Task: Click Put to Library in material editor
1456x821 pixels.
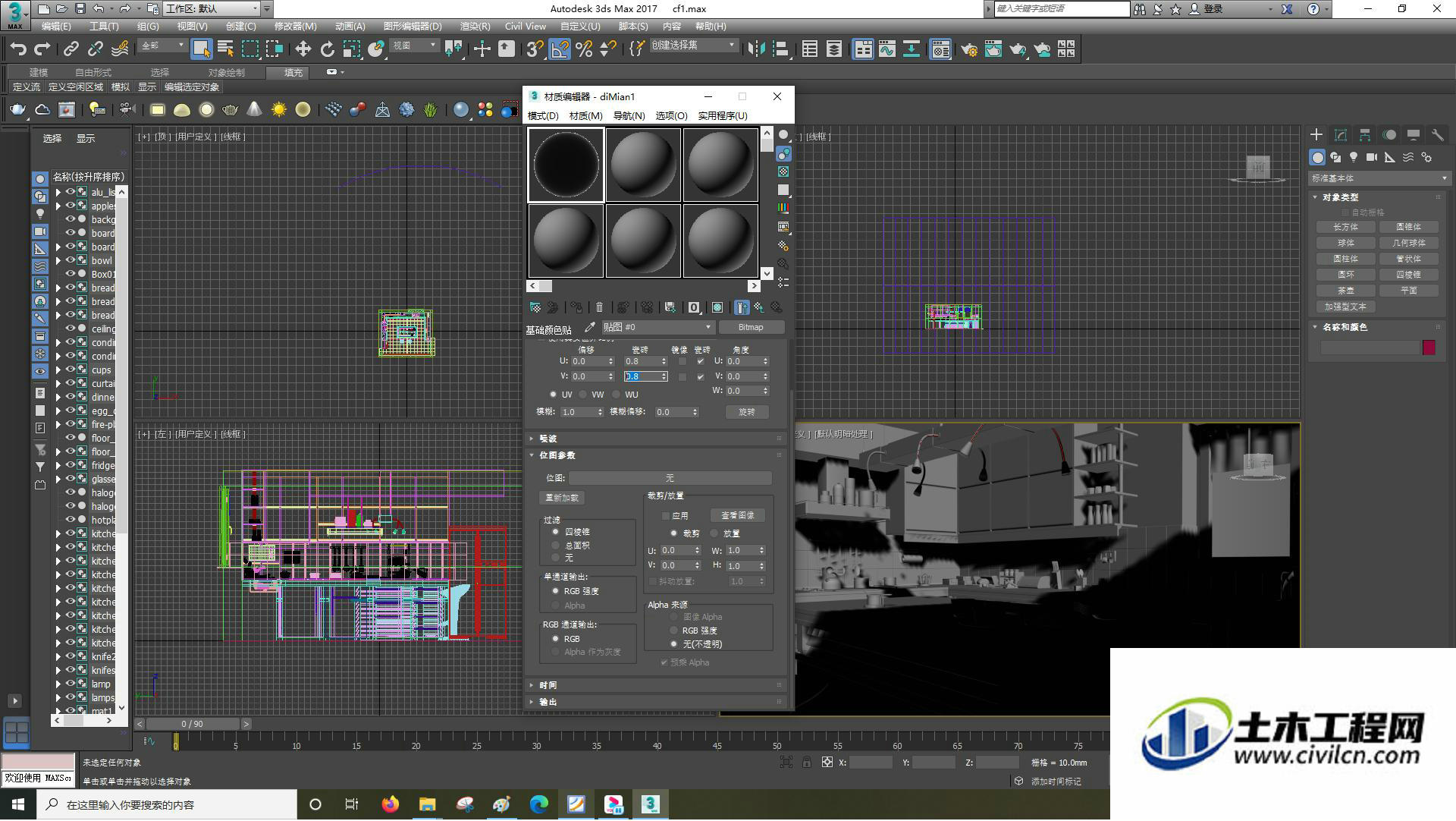Action: coord(670,307)
